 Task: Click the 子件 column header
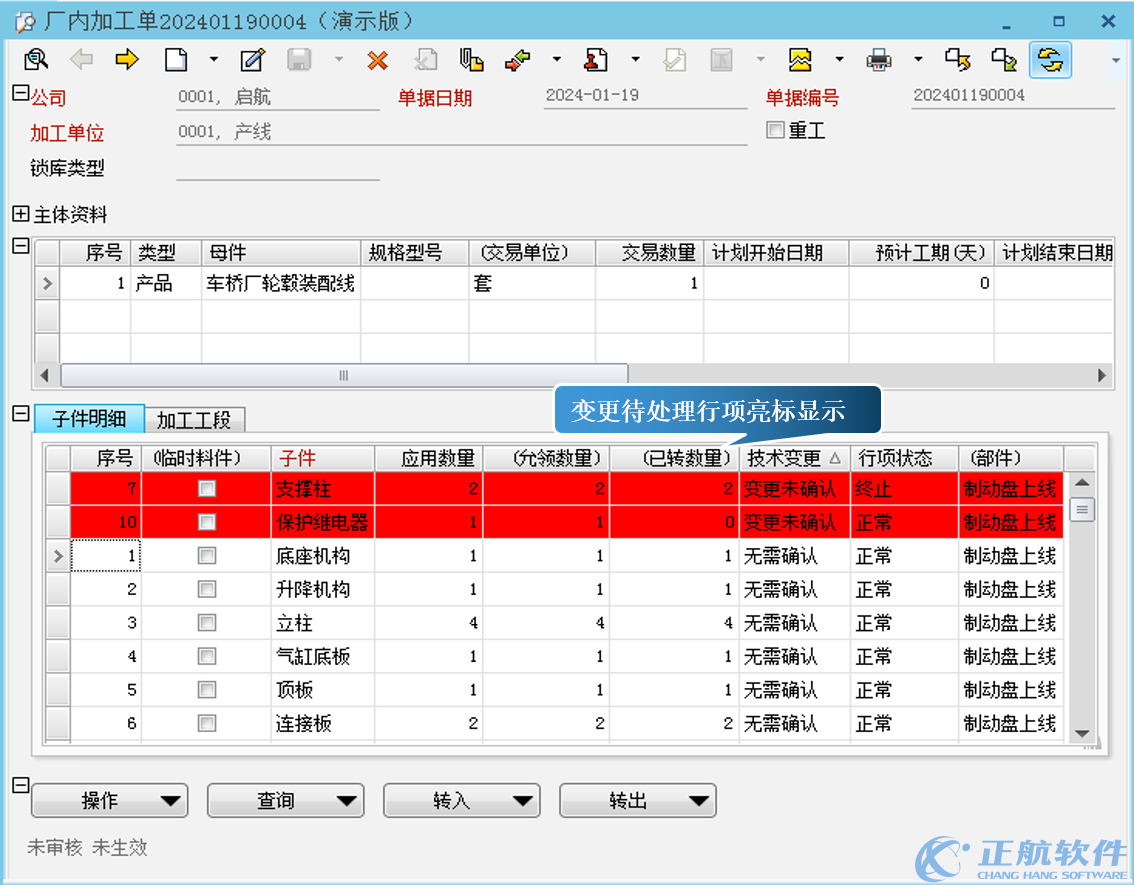pos(323,458)
